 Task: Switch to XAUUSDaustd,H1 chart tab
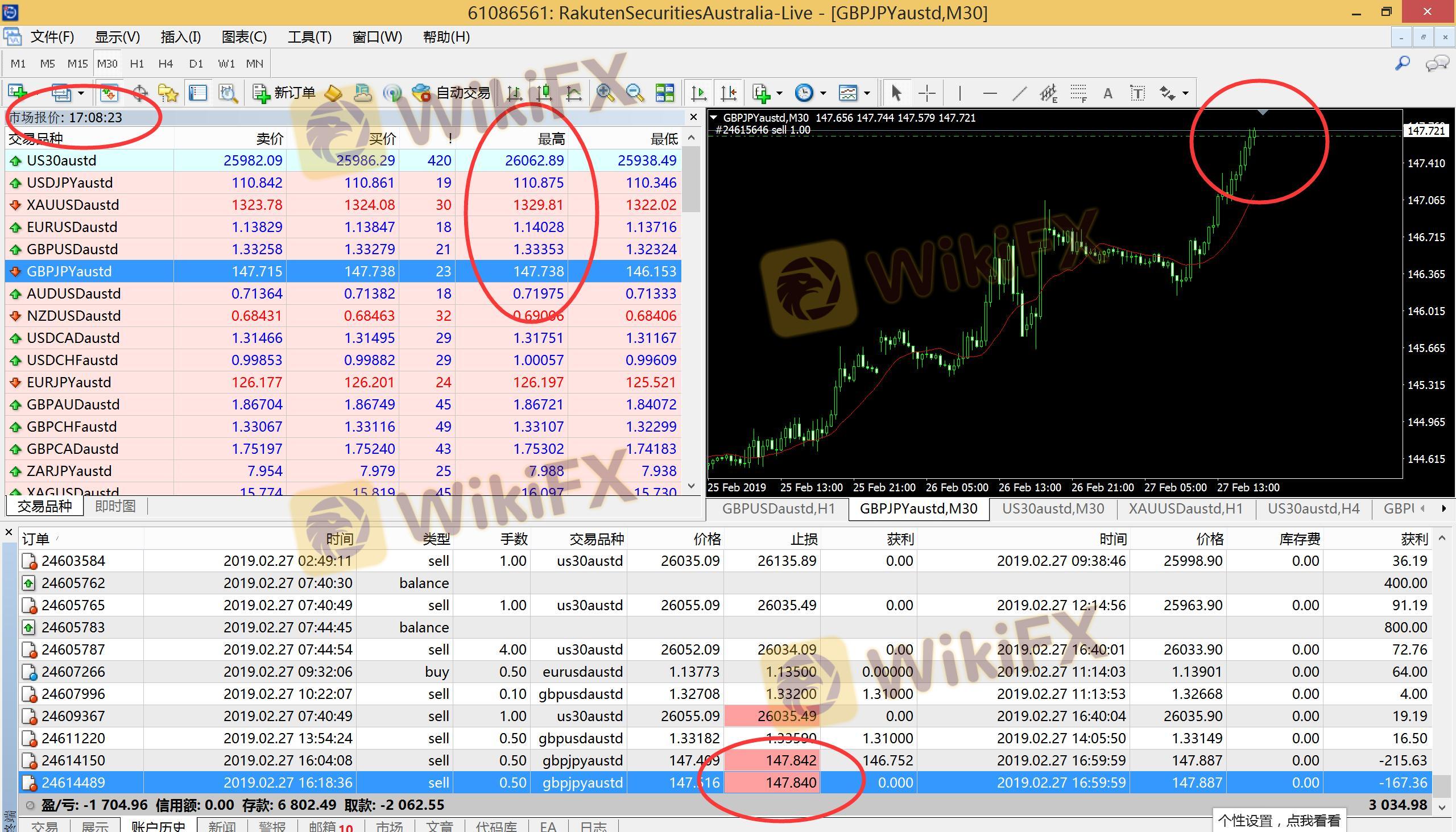1185,508
